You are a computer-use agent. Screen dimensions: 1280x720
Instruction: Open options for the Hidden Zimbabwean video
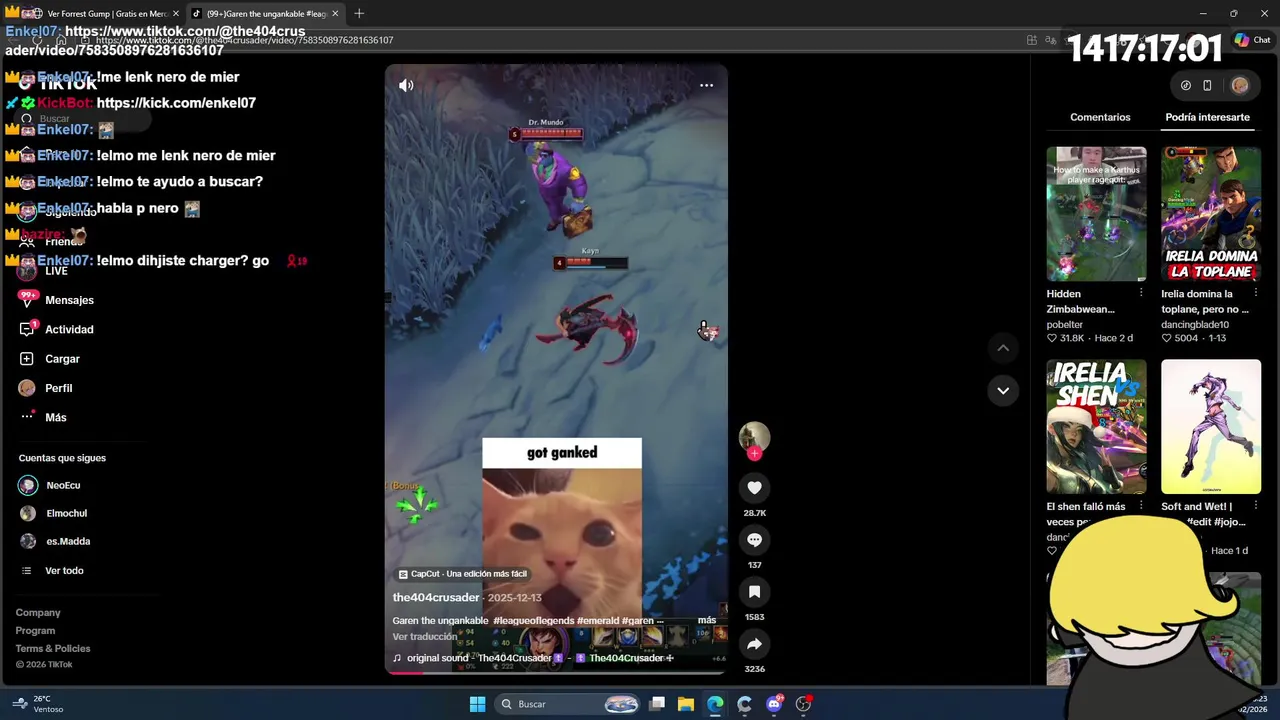pyautogui.click(x=1141, y=293)
